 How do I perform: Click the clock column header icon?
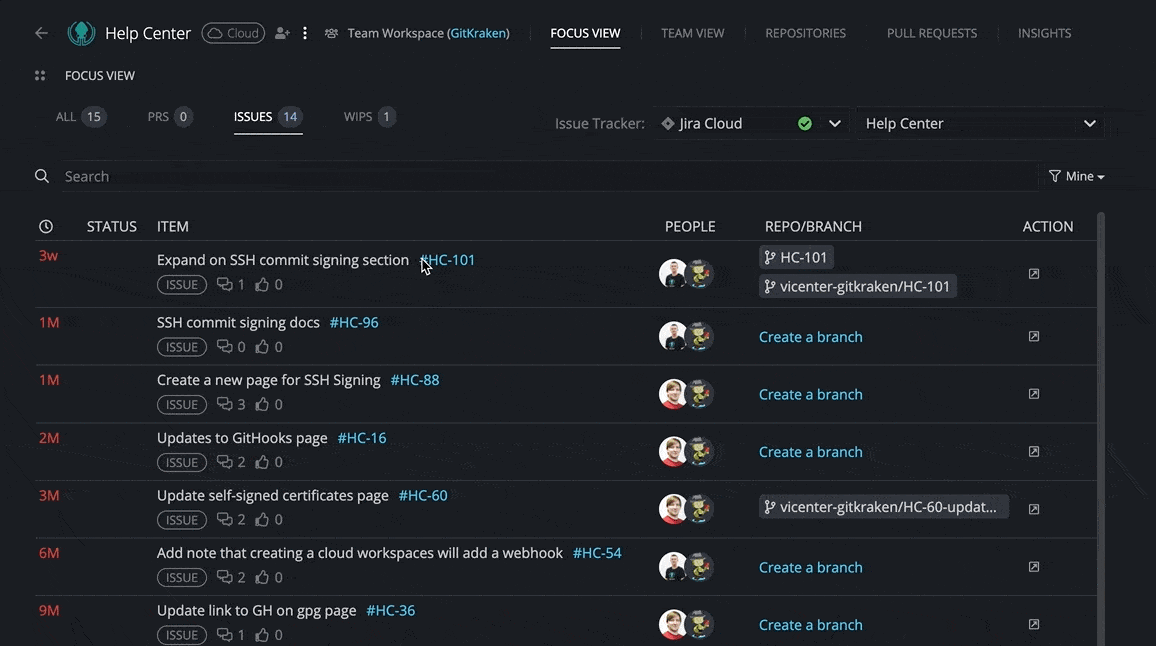46,227
